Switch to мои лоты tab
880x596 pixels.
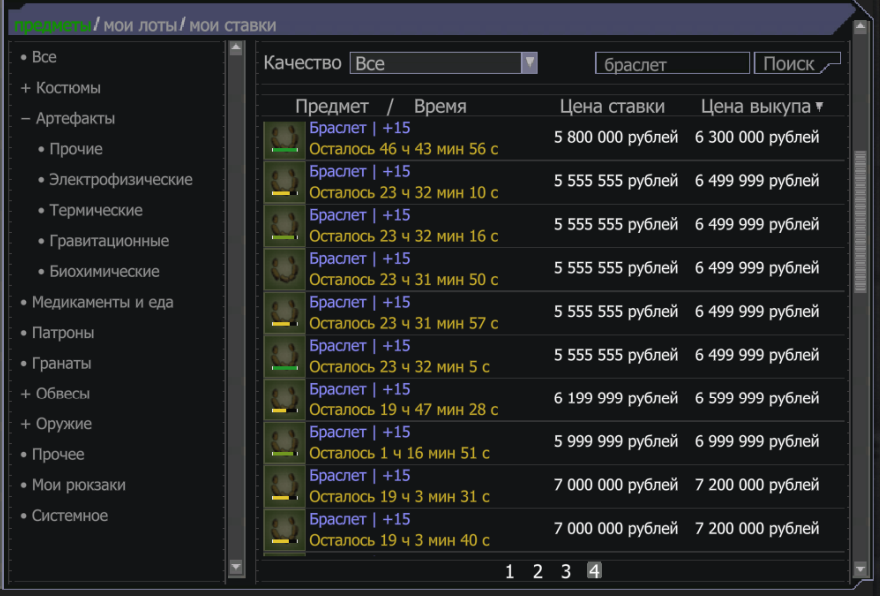tap(140, 25)
